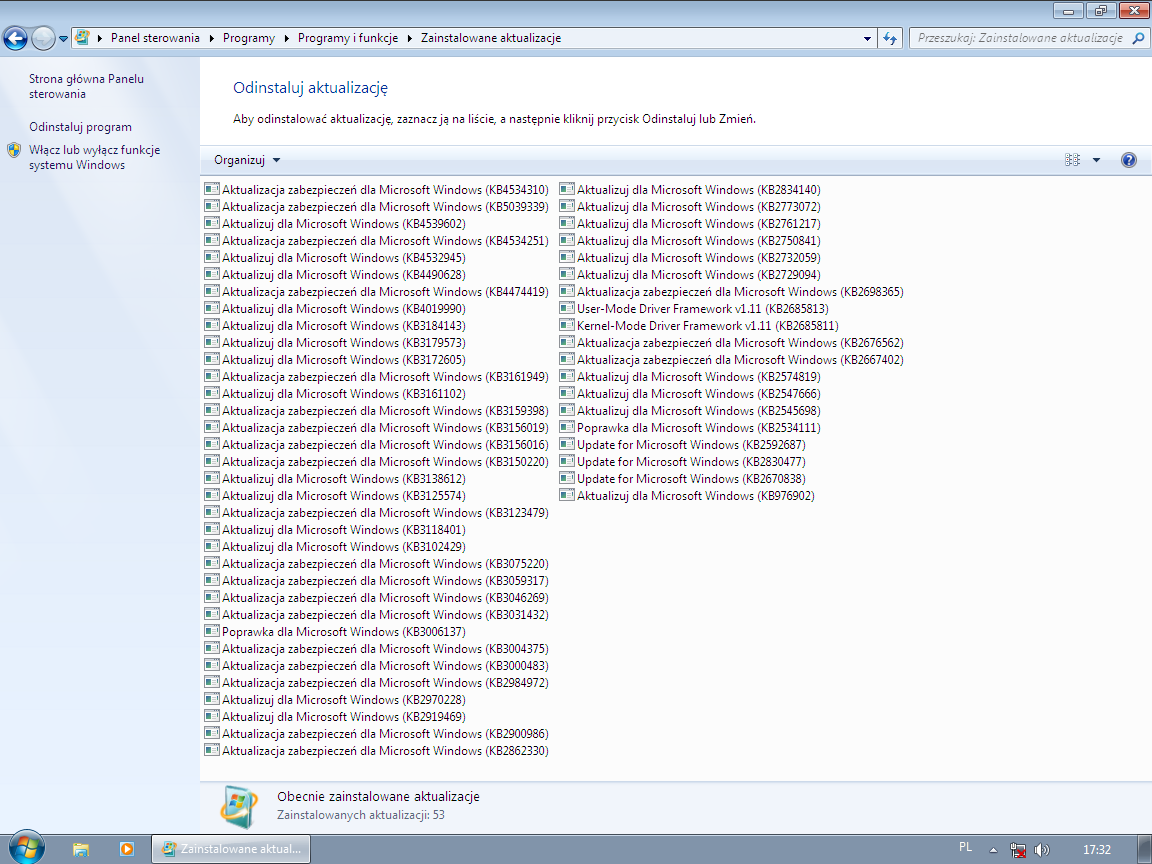The width and height of the screenshot is (1152, 864).
Task: Launch Windows Explorer from taskbar
Action: click(x=81, y=848)
